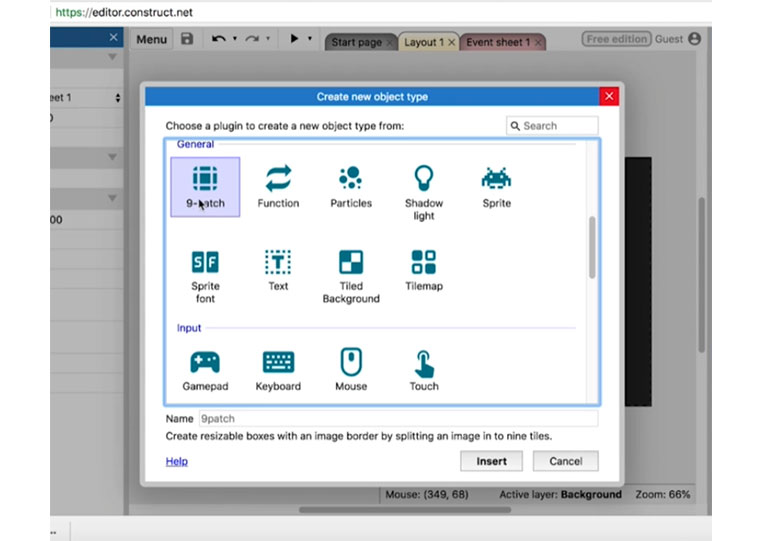Click the Save project icon
763x541 pixels.
coord(187,39)
